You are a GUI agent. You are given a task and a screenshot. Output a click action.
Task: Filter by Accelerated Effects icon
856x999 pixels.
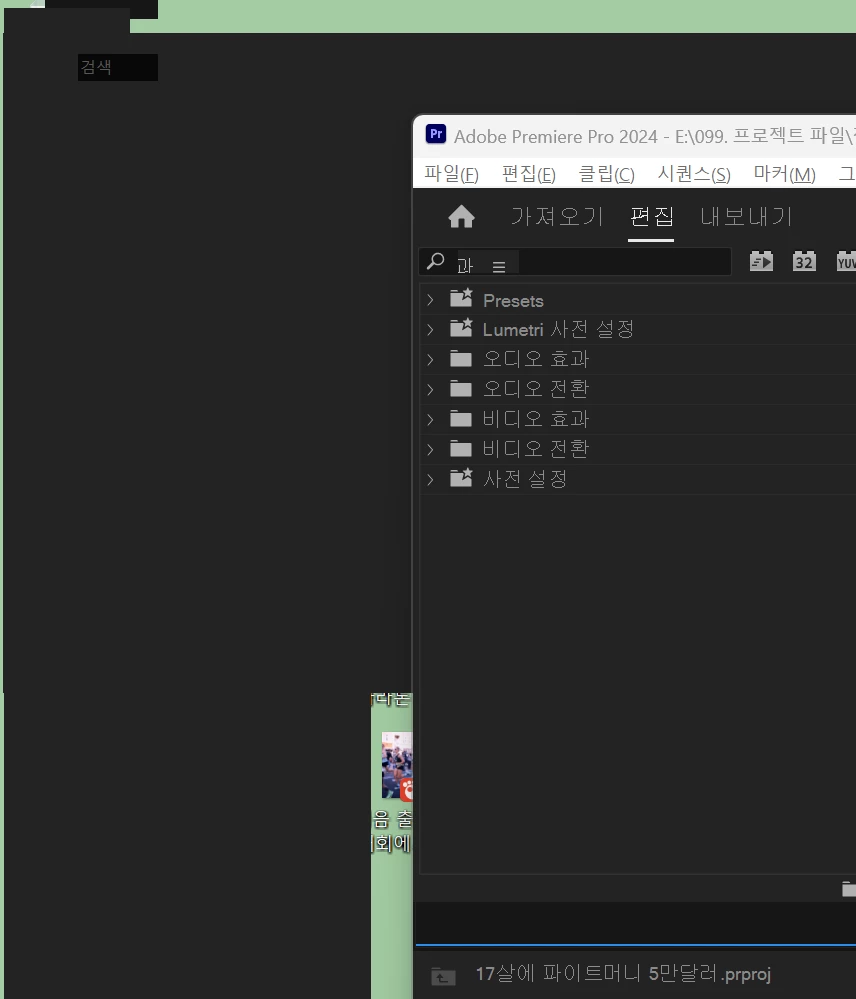[x=761, y=261]
